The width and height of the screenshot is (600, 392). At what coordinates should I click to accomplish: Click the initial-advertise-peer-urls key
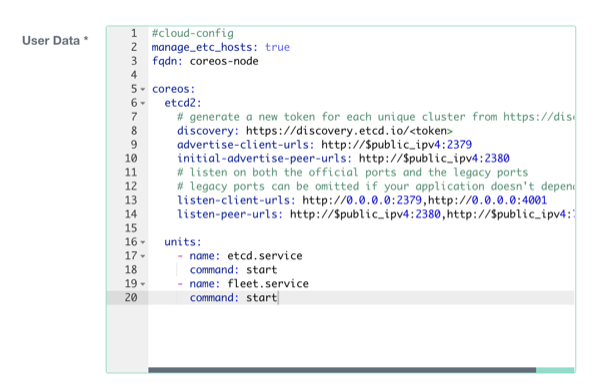tap(264, 158)
